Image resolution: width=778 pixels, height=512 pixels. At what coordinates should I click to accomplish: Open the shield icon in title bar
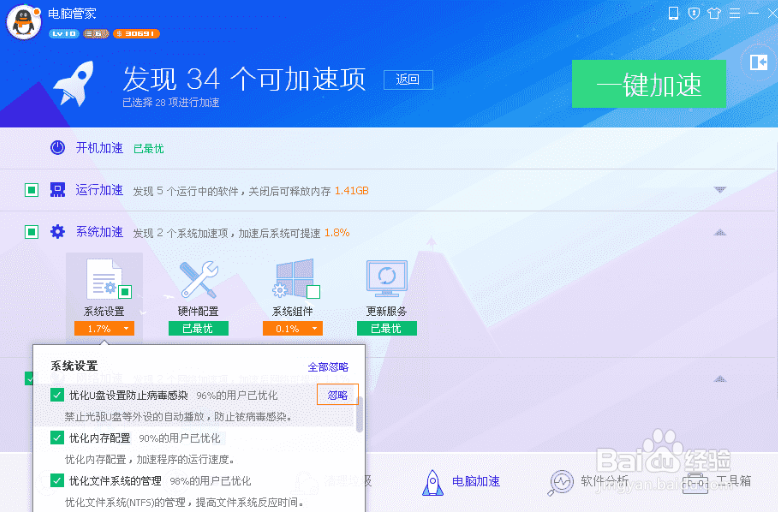coord(694,13)
